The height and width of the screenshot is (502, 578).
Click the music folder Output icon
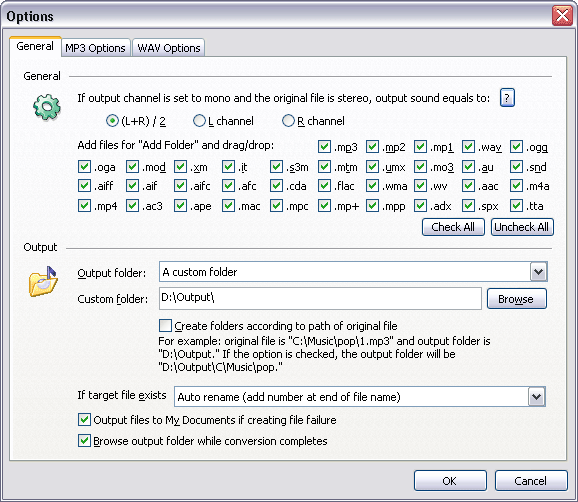43,282
